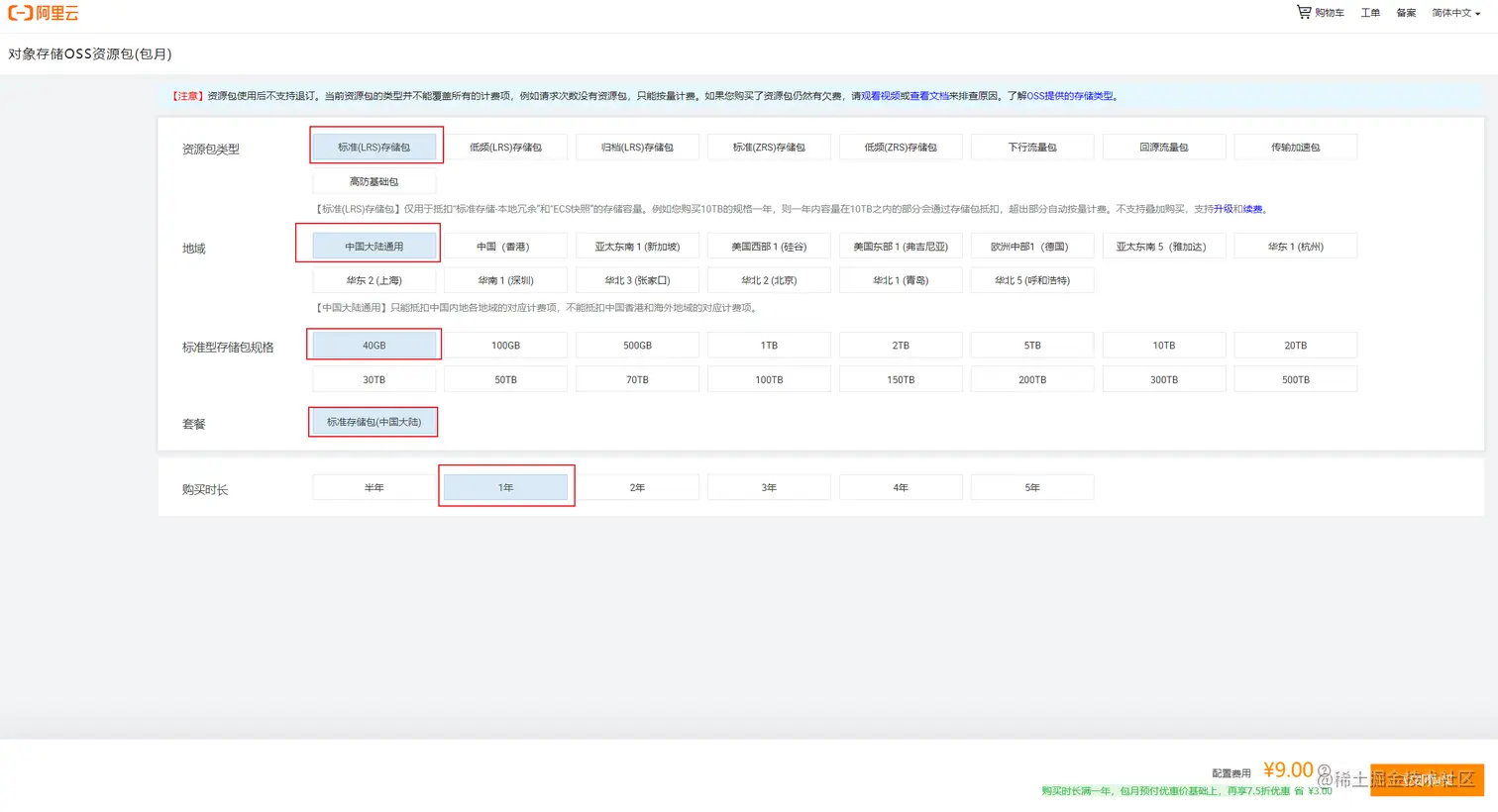This screenshot has height=812, width=1498.
Task: Choose 亚太东南 5 (雅加达) region
Action: pyautogui.click(x=1164, y=246)
